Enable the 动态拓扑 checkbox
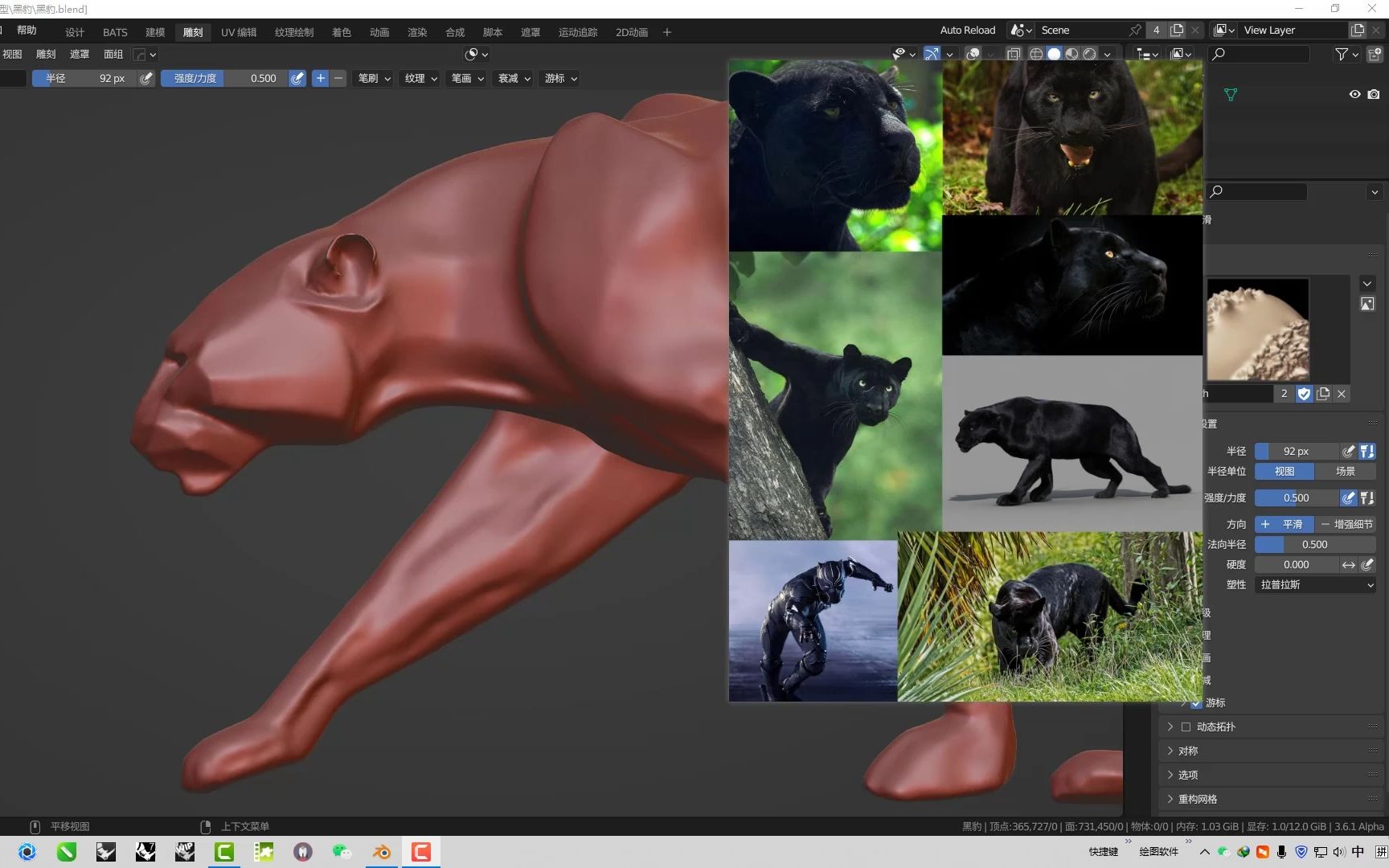The height and width of the screenshot is (868, 1389). (1186, 727)
